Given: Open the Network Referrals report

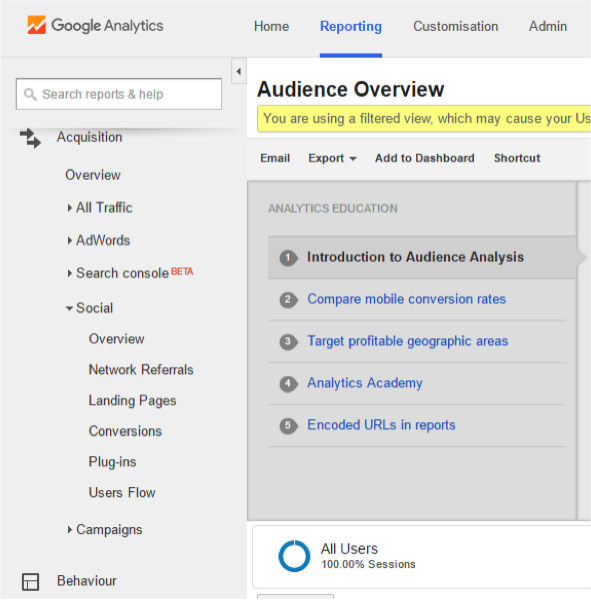Looking at the screenshot, I should [141, 370].
